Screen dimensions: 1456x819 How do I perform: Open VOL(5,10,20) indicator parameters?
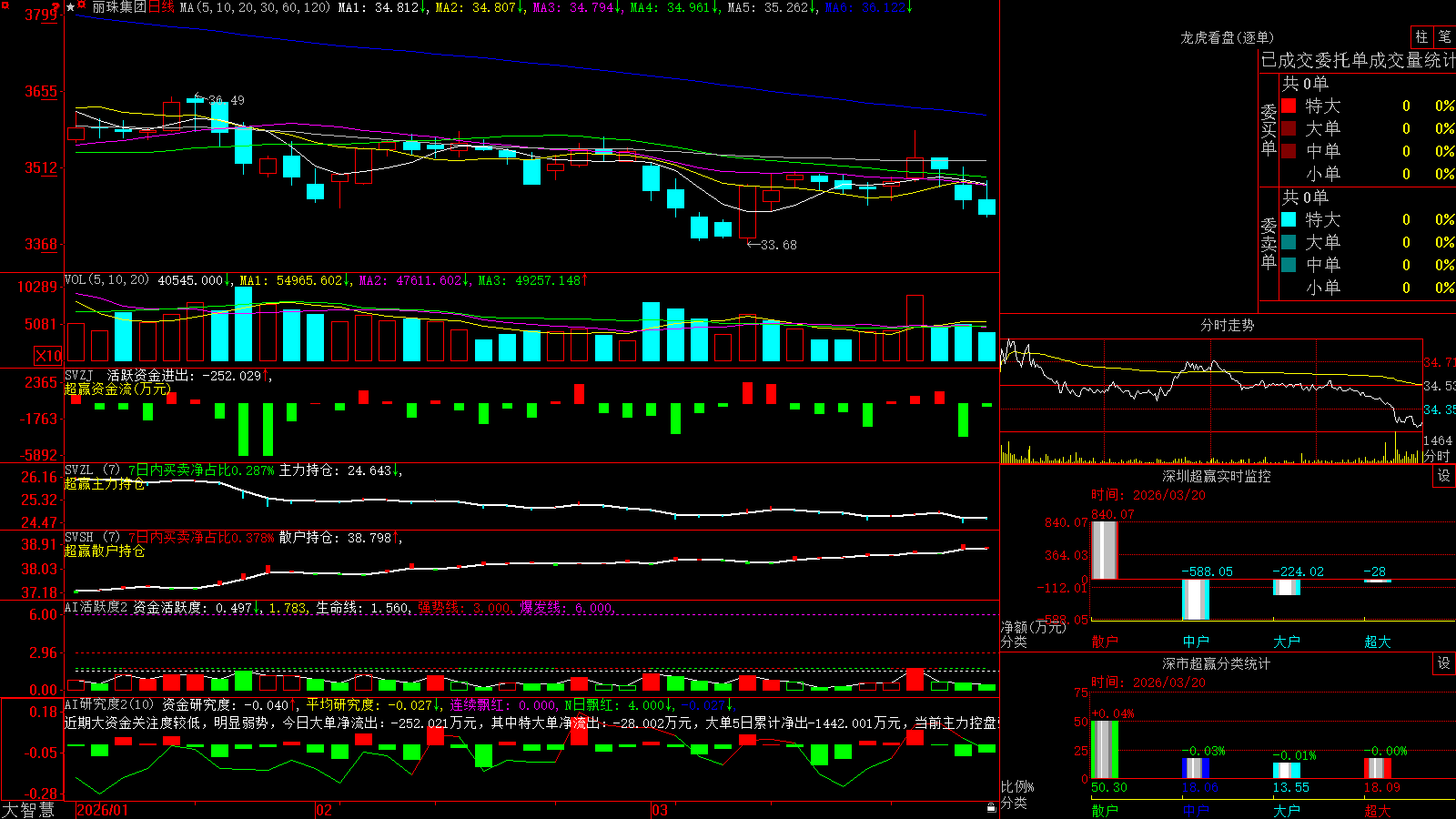(x=106, y=279)
